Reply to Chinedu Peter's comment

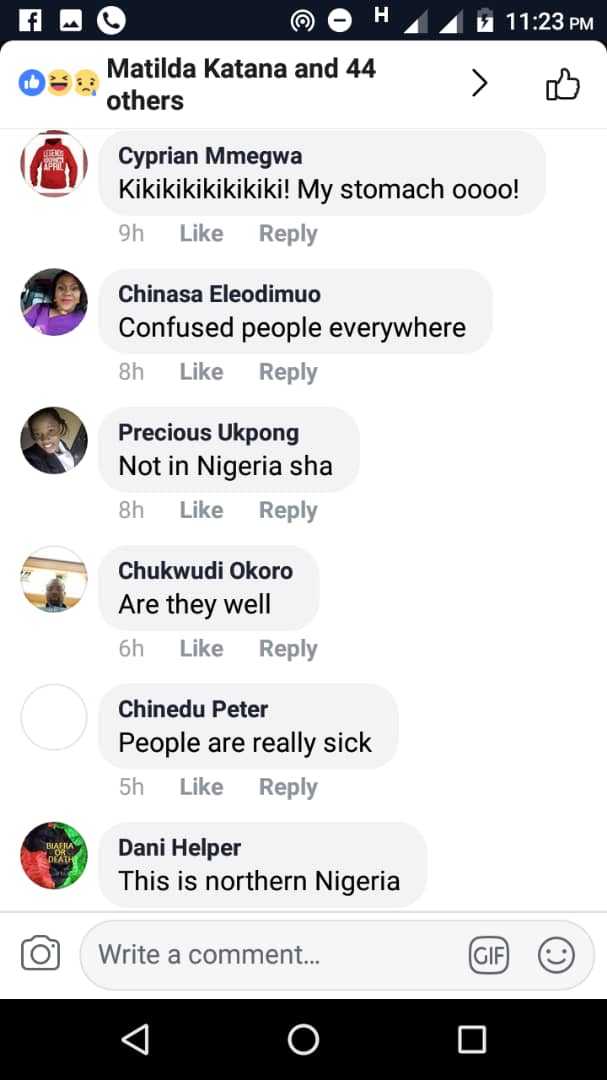(x=288, y=787)
